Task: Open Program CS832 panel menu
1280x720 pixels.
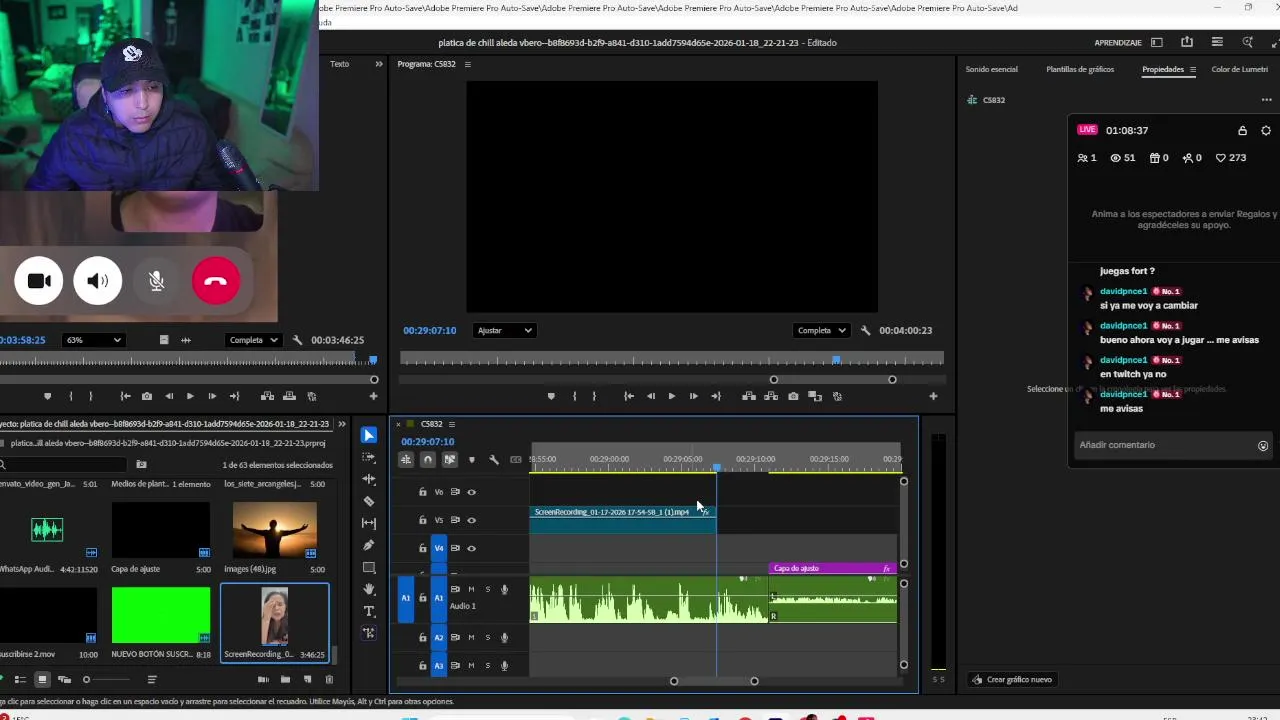Action: click(467, 64)
